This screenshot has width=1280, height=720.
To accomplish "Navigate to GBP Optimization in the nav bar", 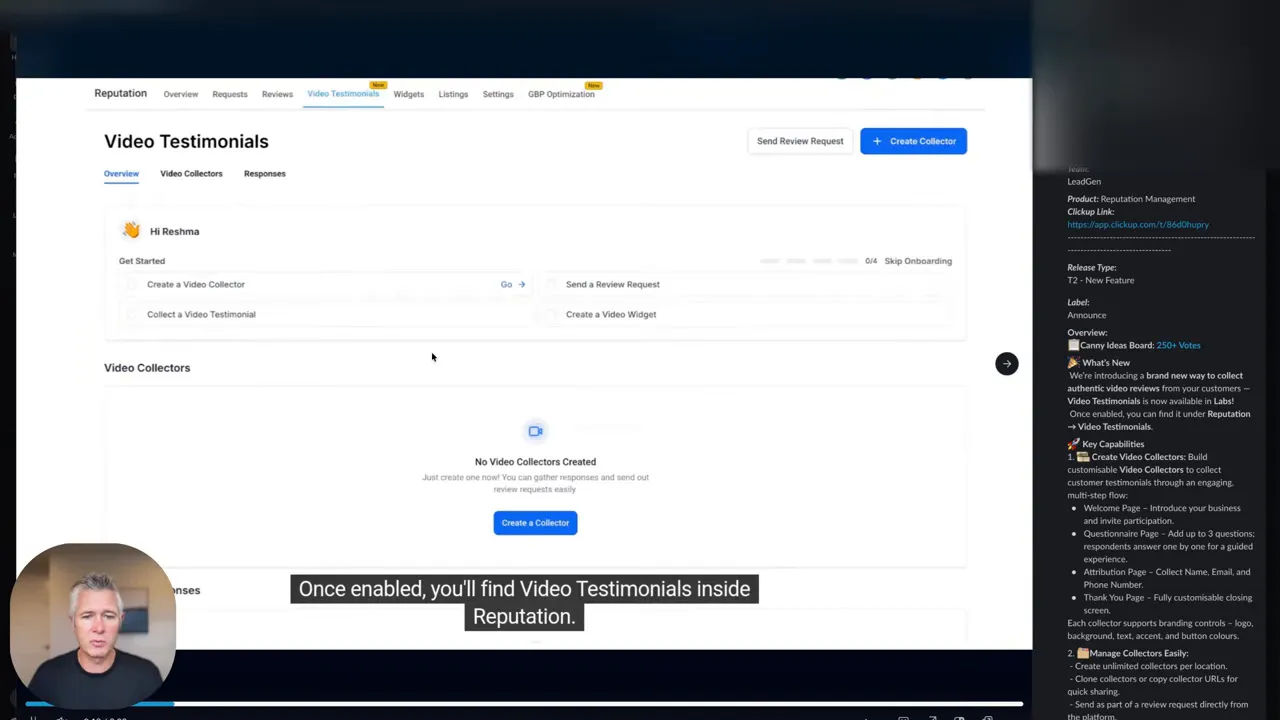I will point(561,93).
